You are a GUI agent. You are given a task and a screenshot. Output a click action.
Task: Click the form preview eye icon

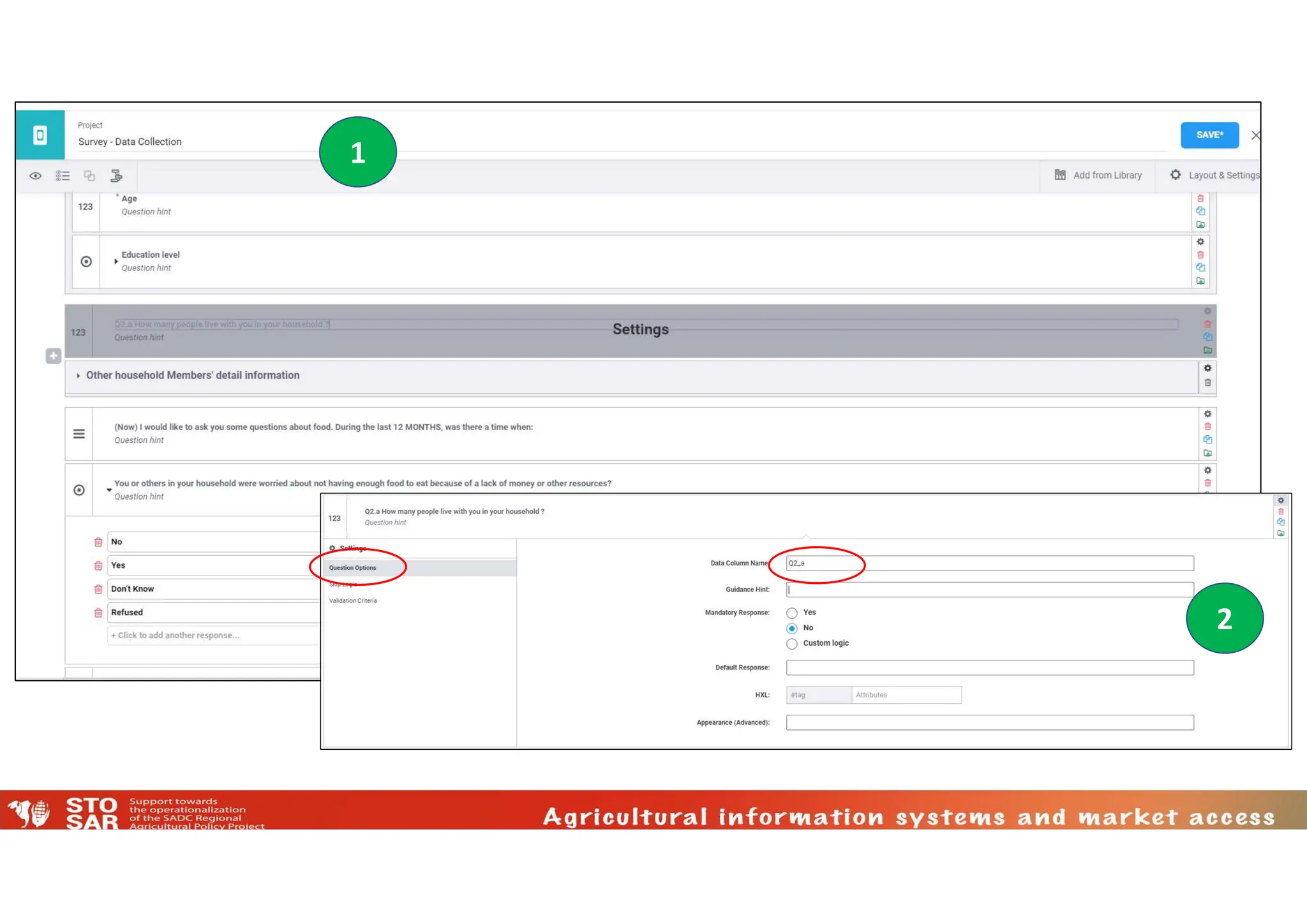[36, 175]
